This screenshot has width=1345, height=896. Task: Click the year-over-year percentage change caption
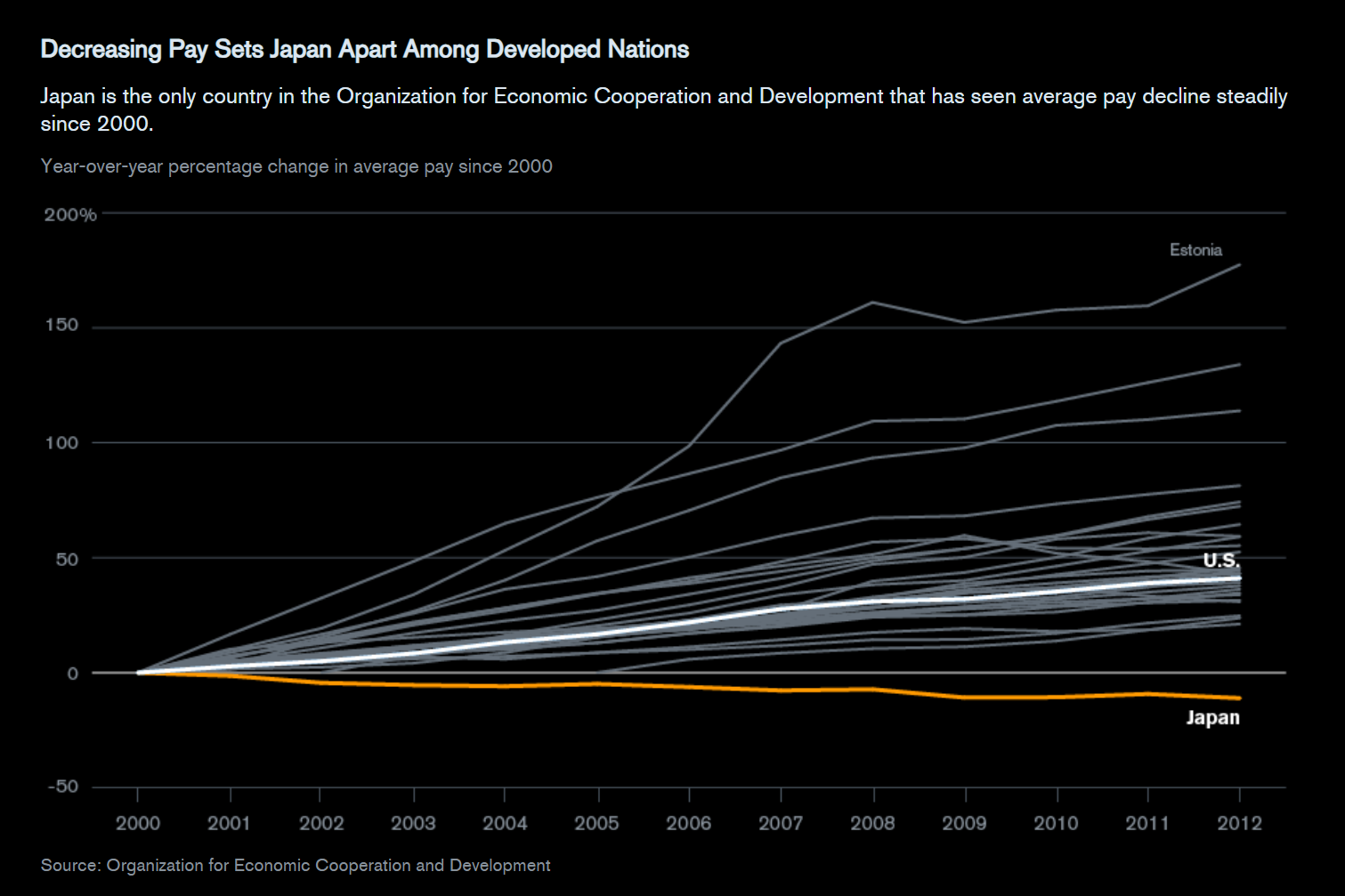[x=296, y=165]
